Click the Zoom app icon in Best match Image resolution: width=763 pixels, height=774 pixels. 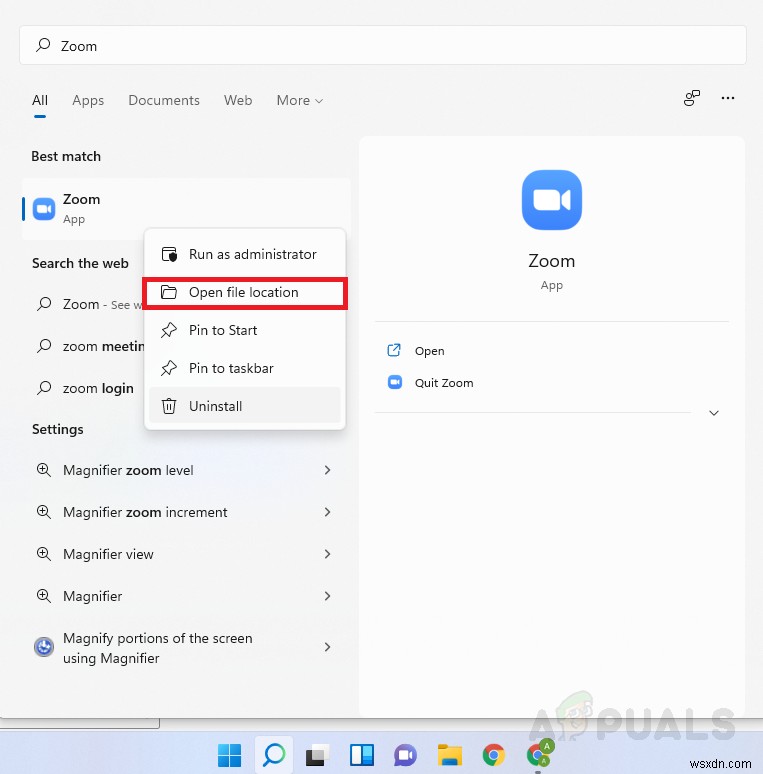pos(44,209)
